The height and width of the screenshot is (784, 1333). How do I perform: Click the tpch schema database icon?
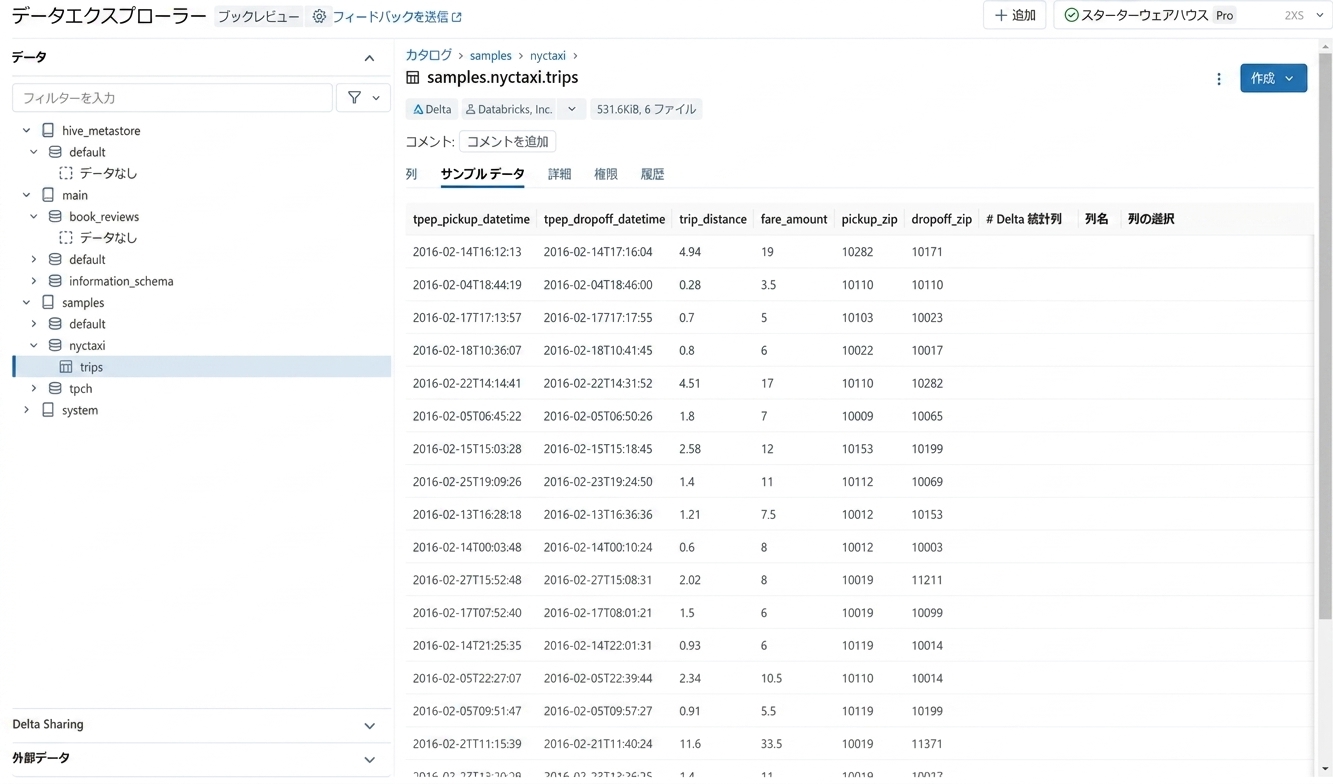pyautogui.click(x=55, y=388)
